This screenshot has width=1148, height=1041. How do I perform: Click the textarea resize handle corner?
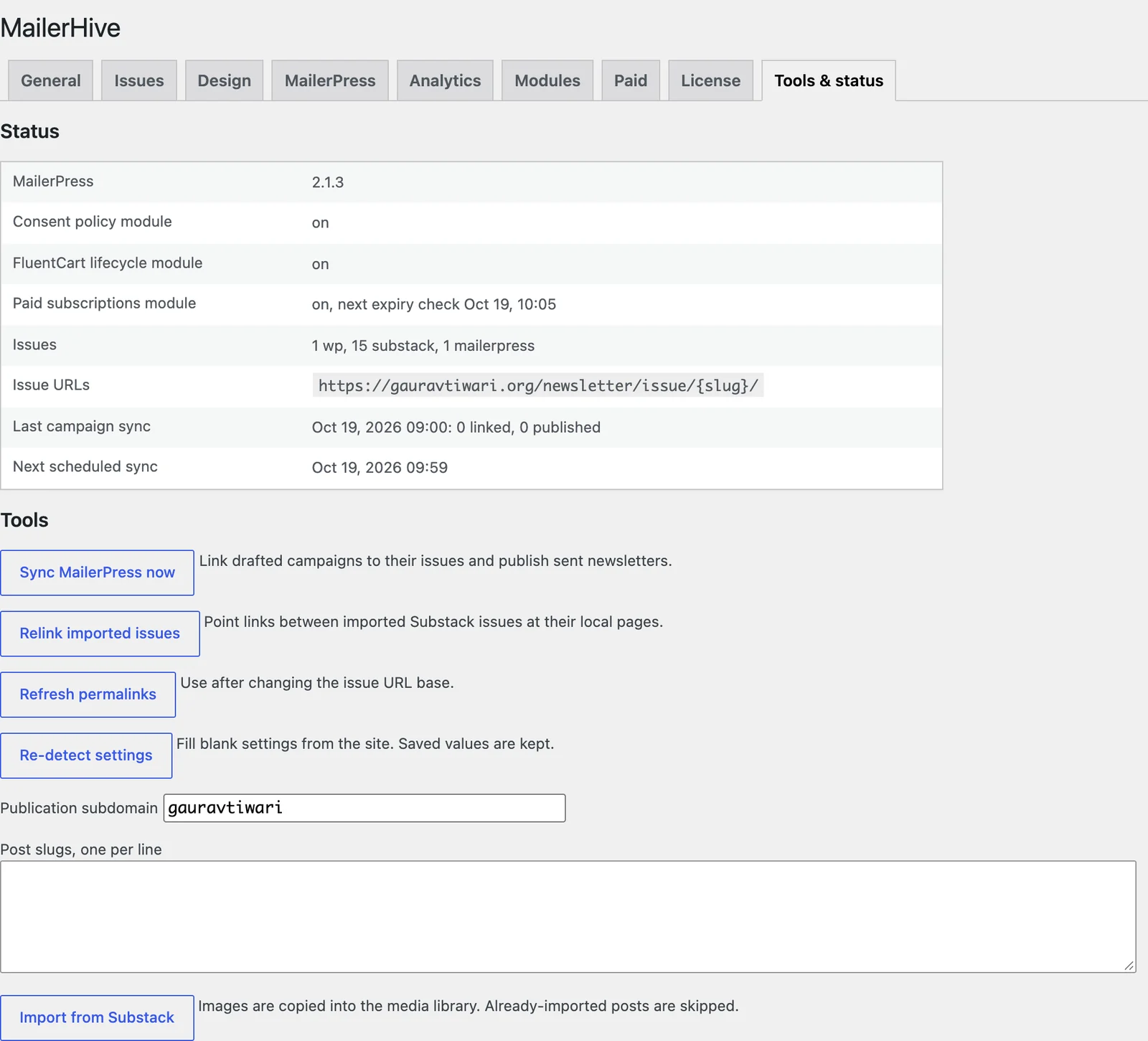(1129, 966)
